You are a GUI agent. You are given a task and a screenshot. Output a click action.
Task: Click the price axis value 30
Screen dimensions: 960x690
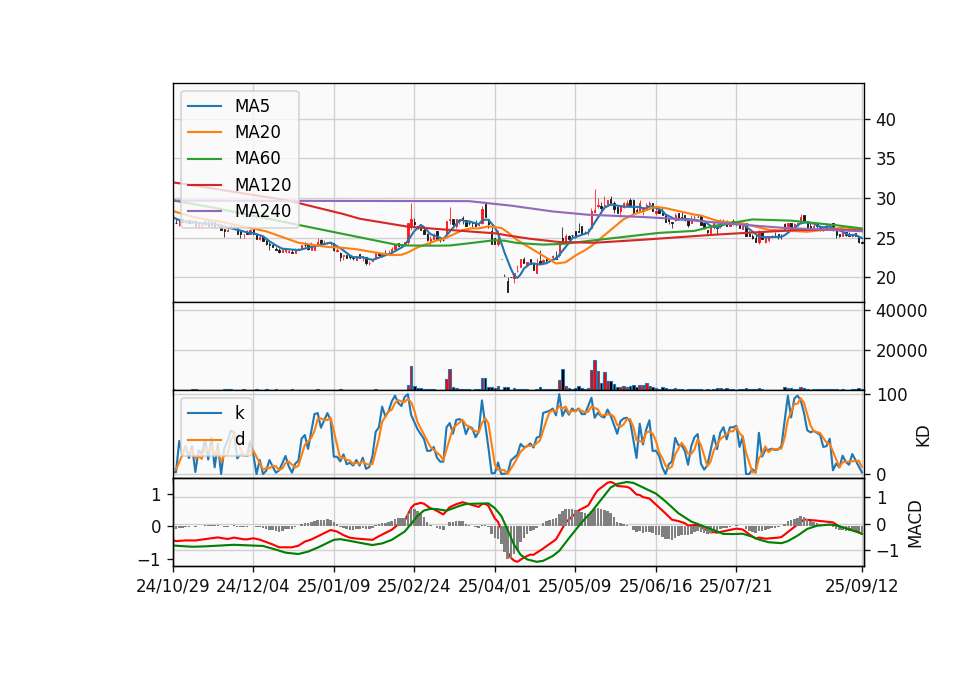(x=885, y=199)
